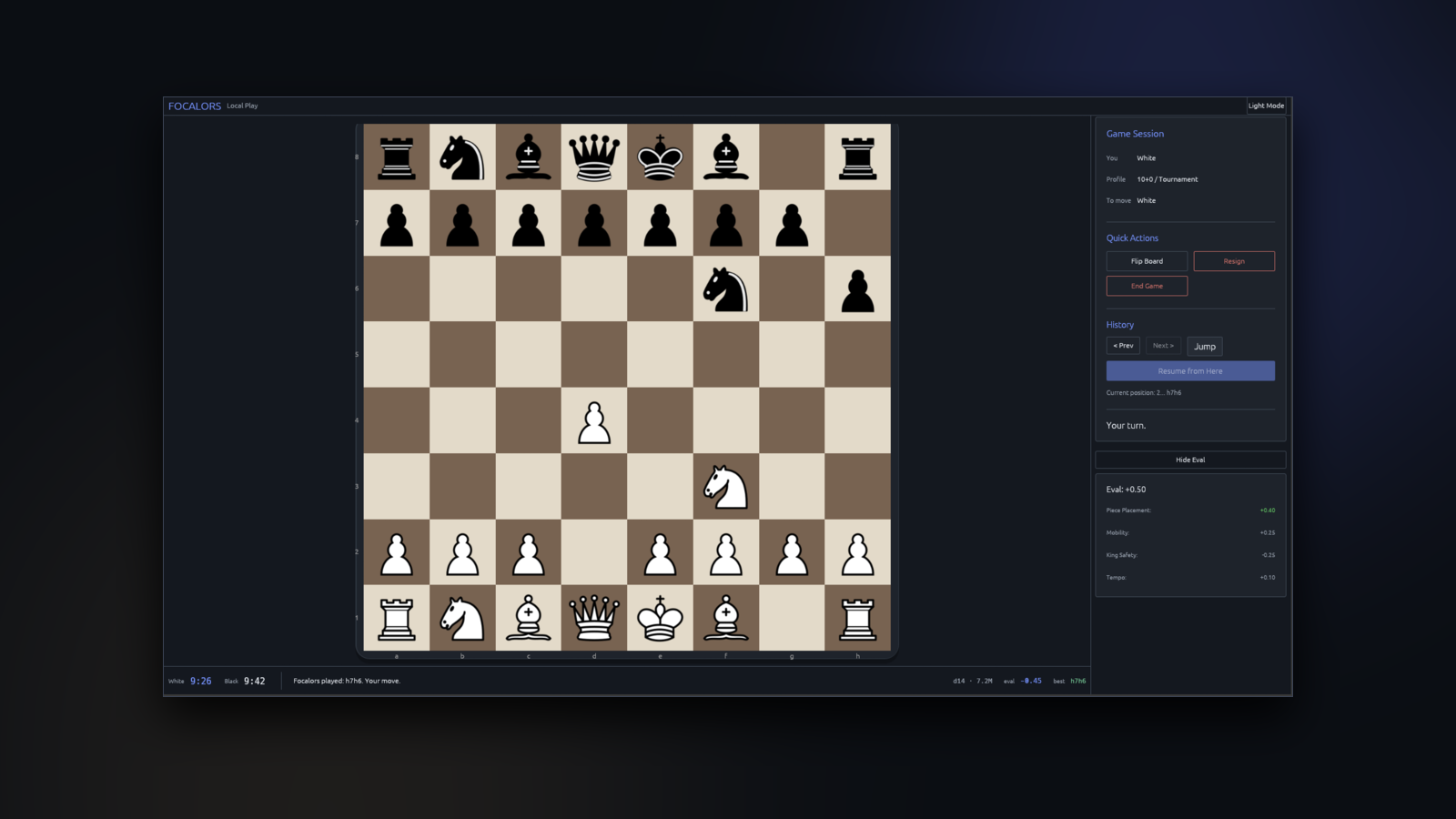Viewport: 1456px width, 819px height.
Task: Click the End Game button
Action: coord(1147,286)
